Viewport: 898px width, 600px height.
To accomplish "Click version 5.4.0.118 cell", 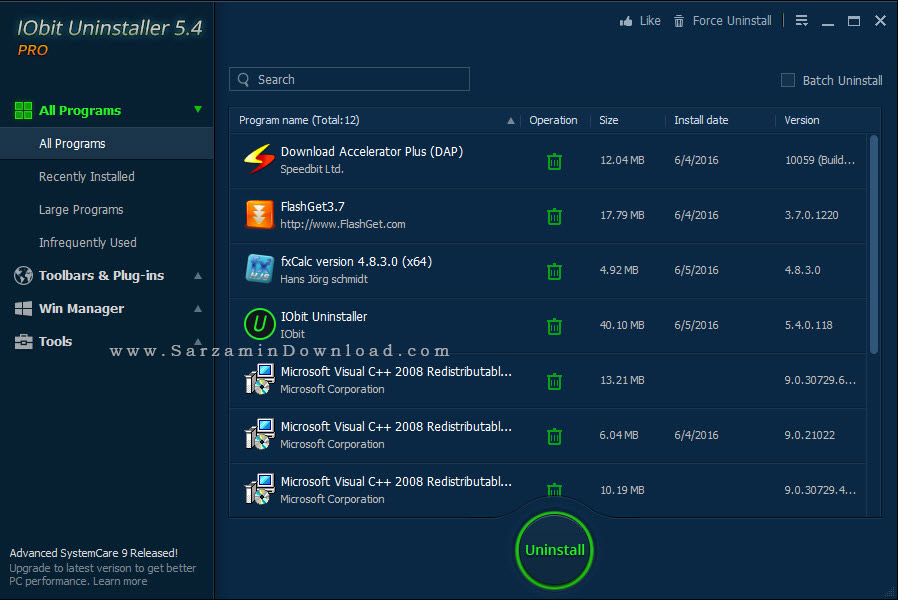I will pos(808,325).
